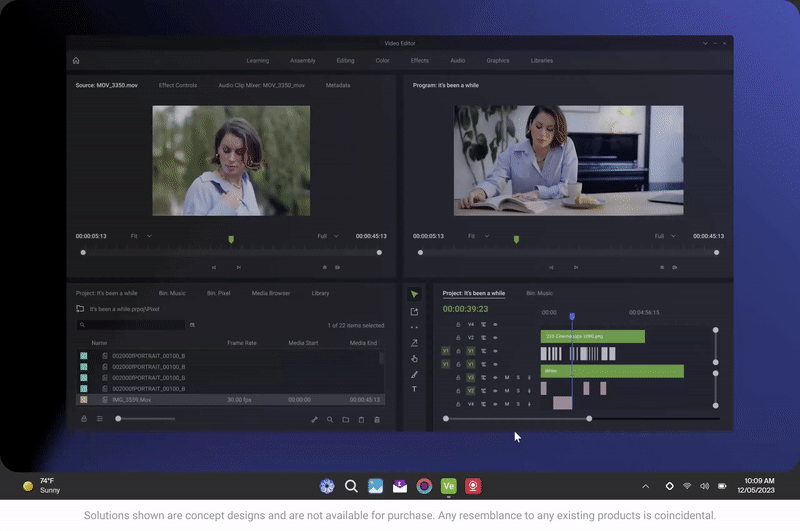
Task: Toggle the lock on the V3 track
Action: (x=458, y=377)
